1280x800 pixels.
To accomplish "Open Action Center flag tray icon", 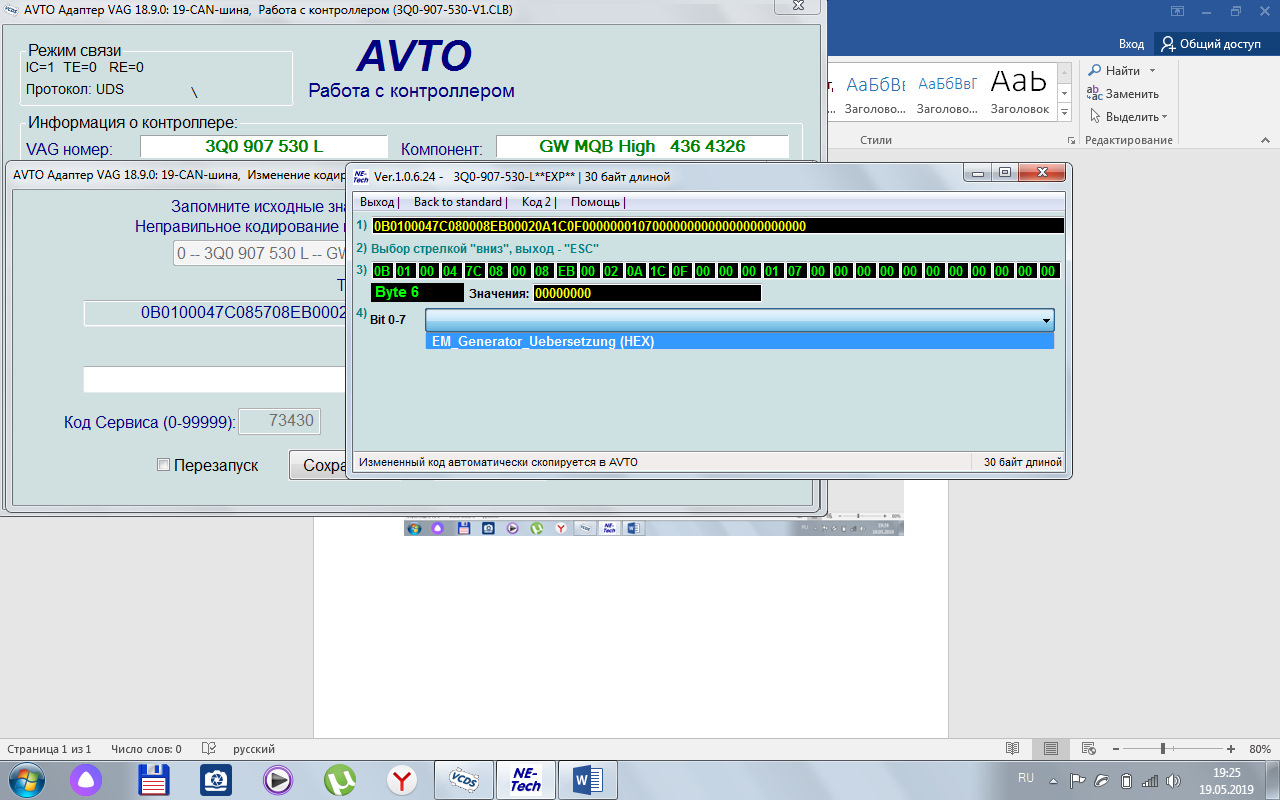I will coord(1078,780).
